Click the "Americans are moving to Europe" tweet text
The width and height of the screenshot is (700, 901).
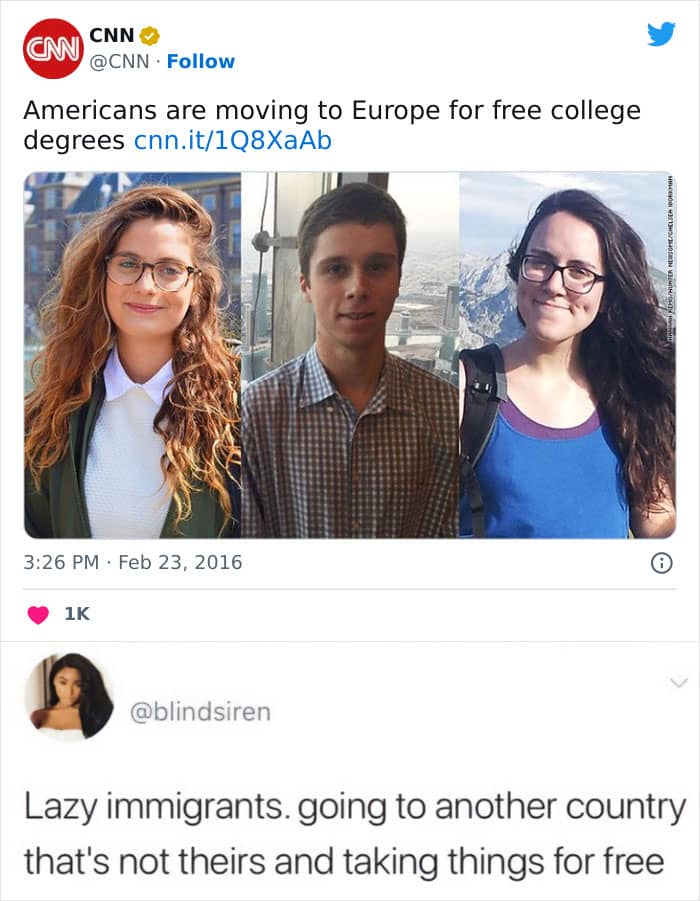331,111
